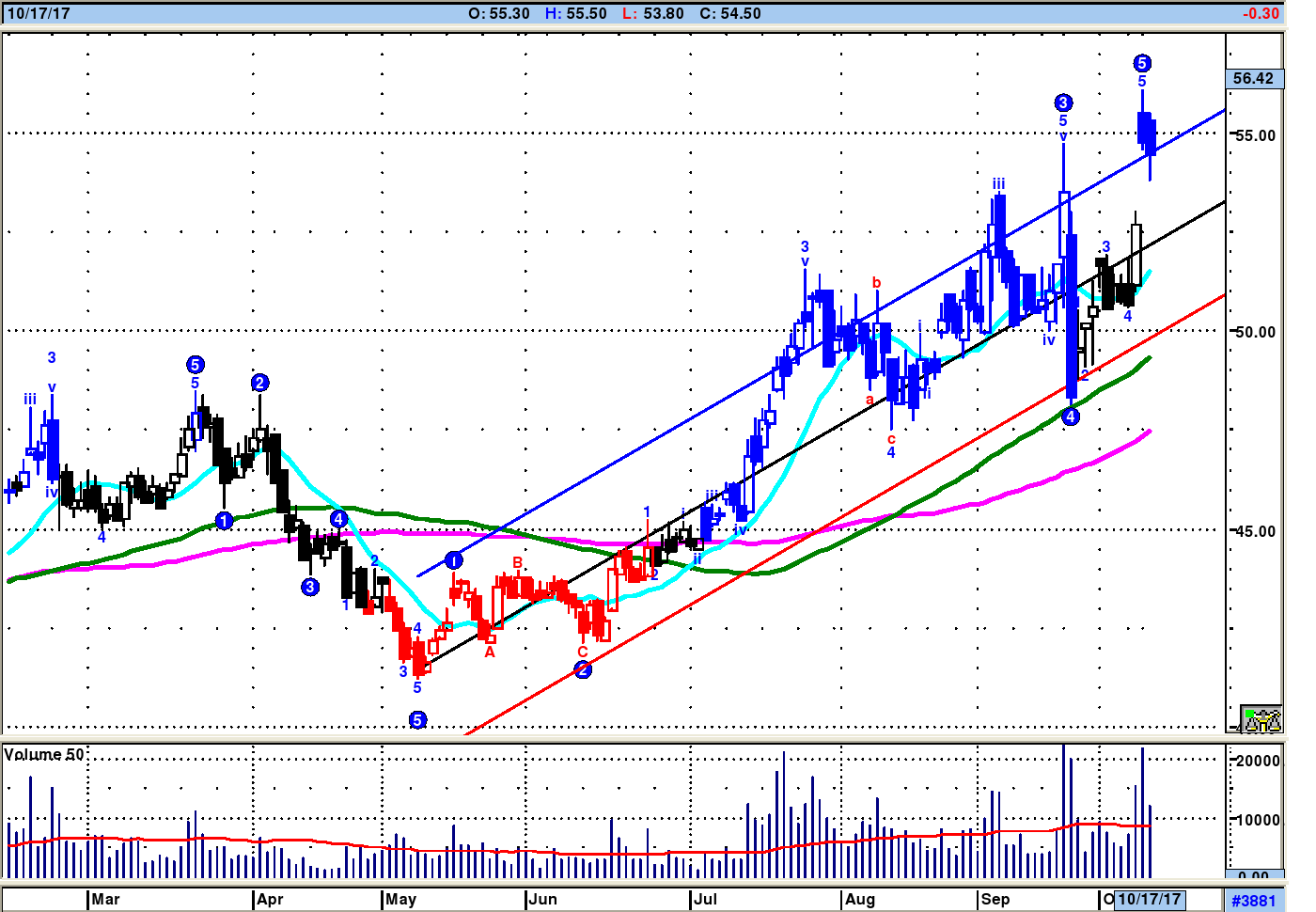The height and width of the screenshot is (912, 1316).
Task: Click the circled 5 marker below the May low
Action: [x=417, y=719]
